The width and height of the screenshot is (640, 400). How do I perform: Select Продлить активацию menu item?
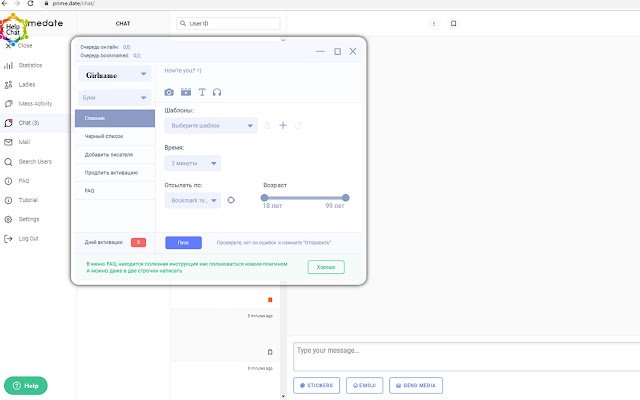tap(115, 173)
